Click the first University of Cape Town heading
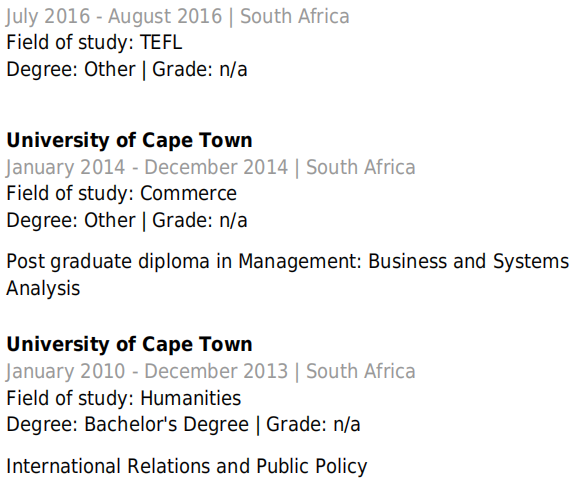The width and height of the screenshot is (575, 482). click(129, 140)
